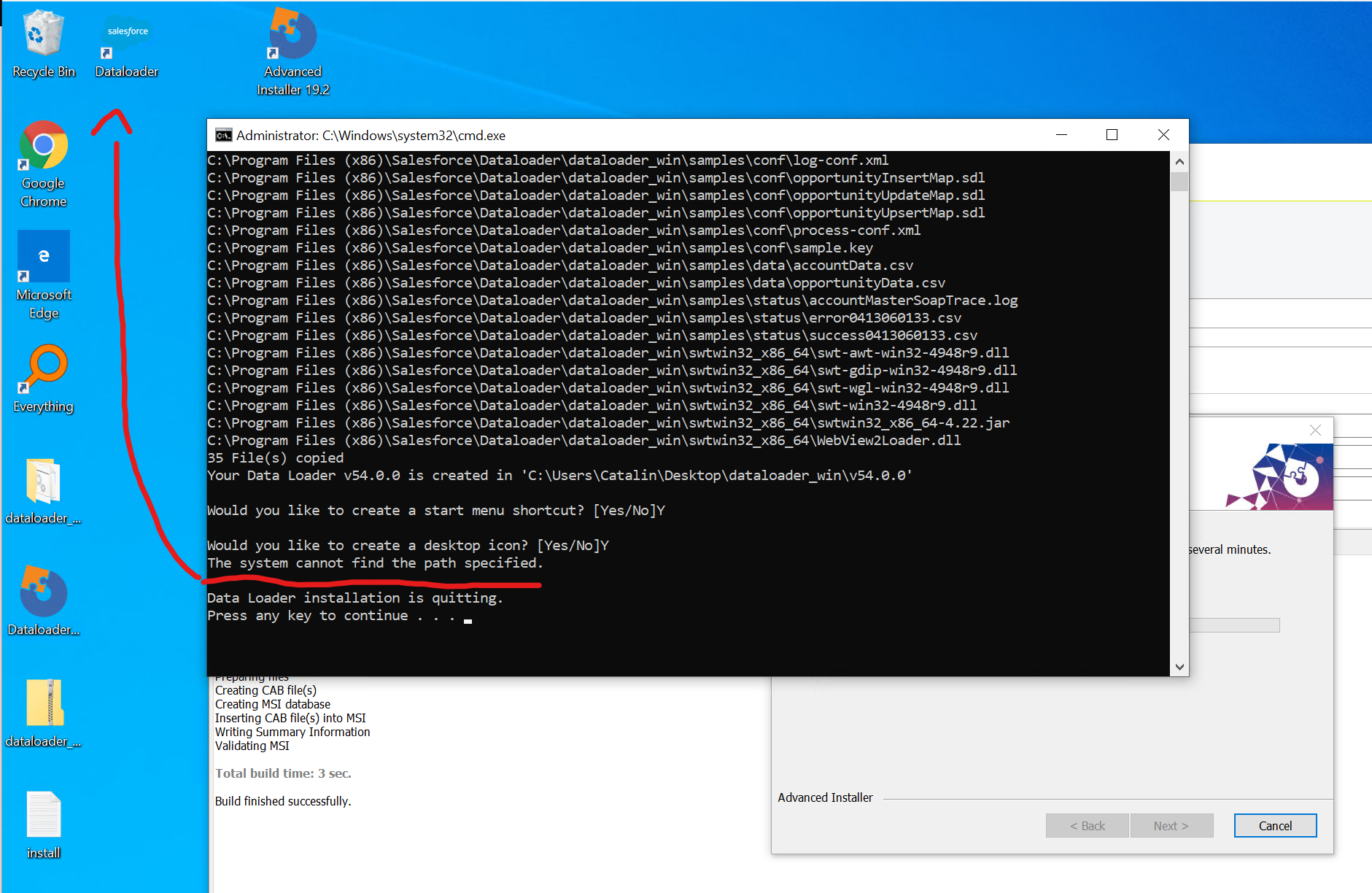Image resolution: width=1372 pixels, height=893 pixels.
Task: Select the Google Chrome desktop icon
Action: [44, 164]
